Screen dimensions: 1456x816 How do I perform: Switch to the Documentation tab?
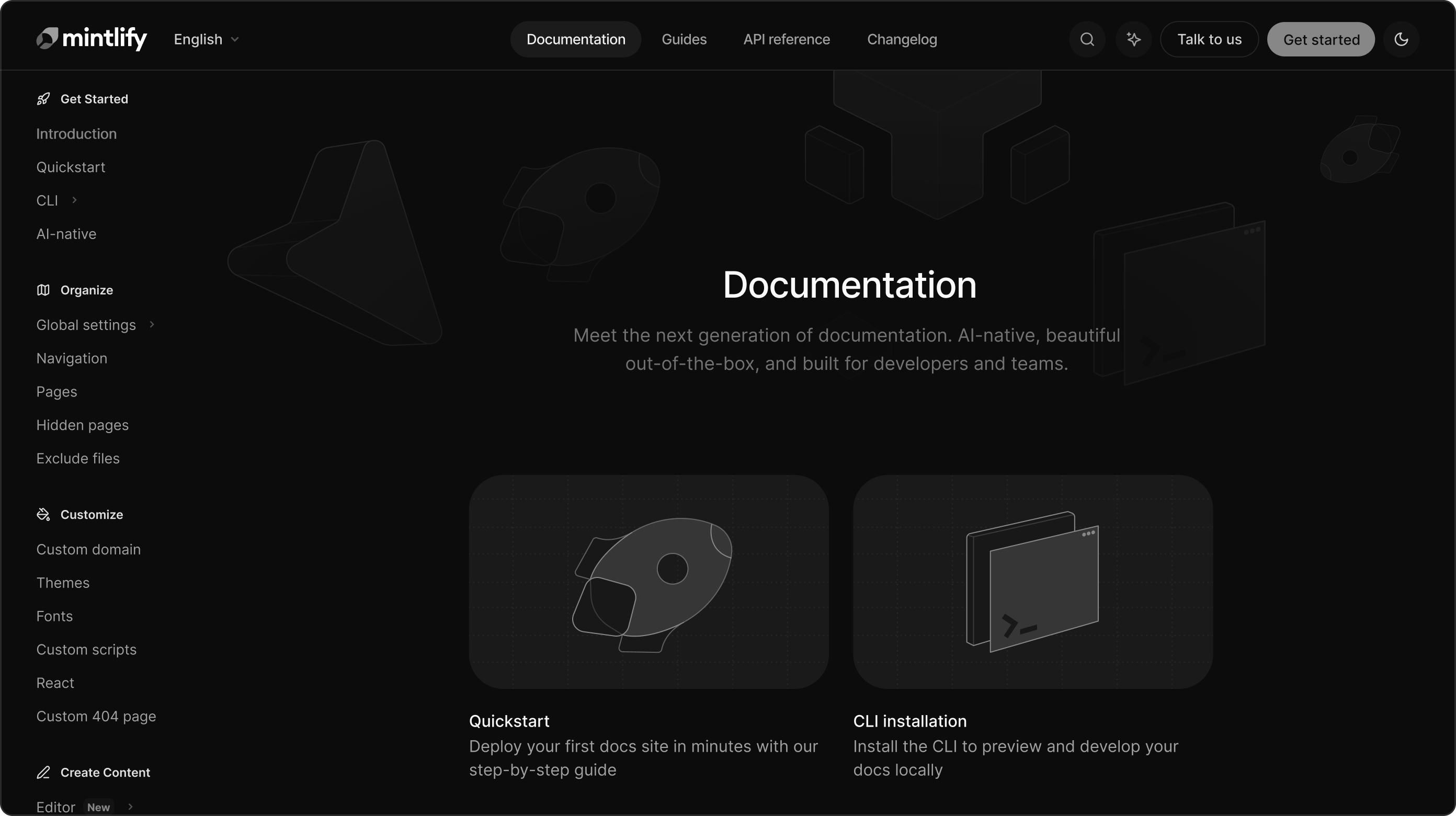pyautogui.click(x=576, y=39)
